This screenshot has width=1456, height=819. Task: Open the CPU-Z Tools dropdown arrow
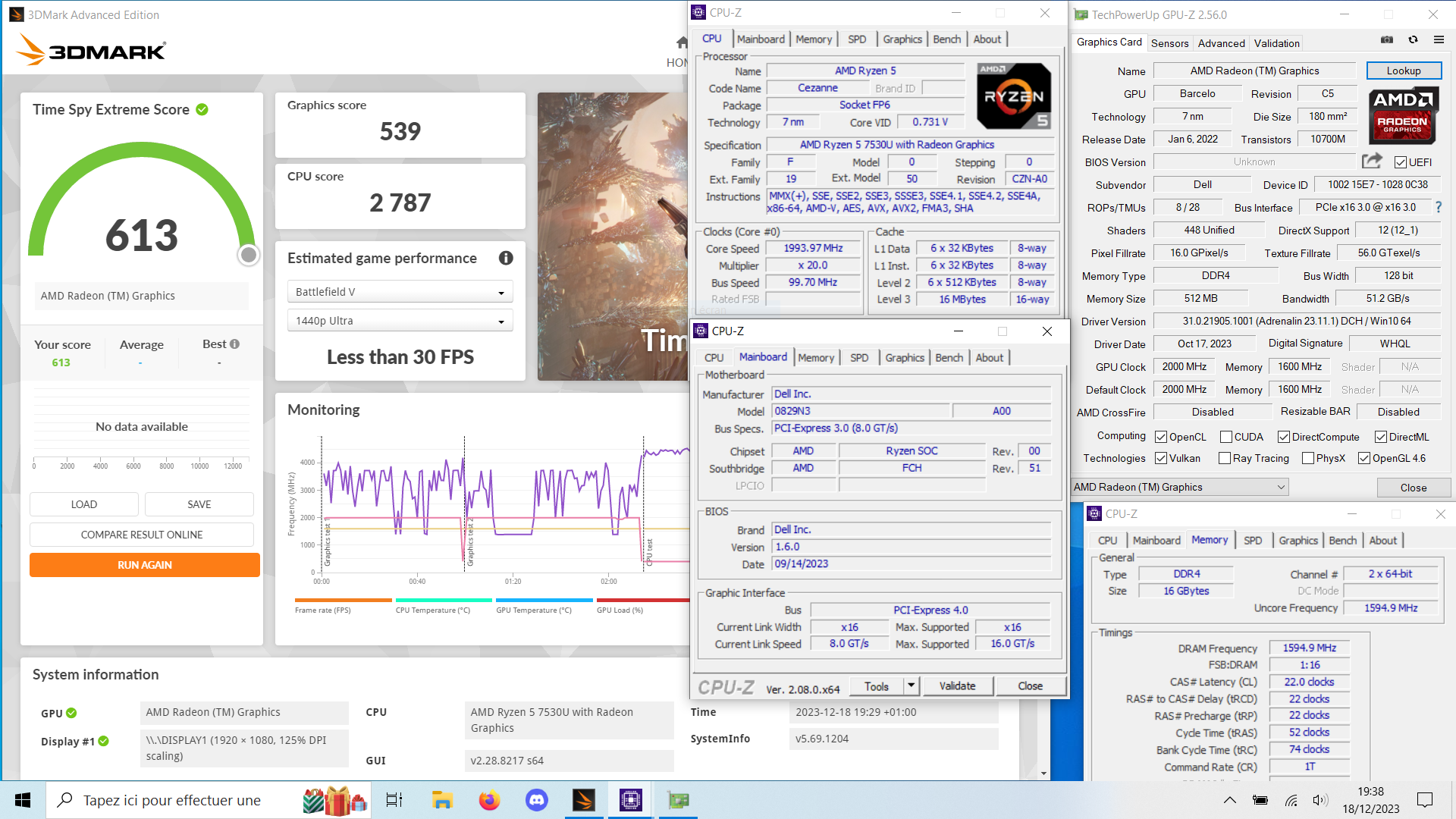click(912, 686)
